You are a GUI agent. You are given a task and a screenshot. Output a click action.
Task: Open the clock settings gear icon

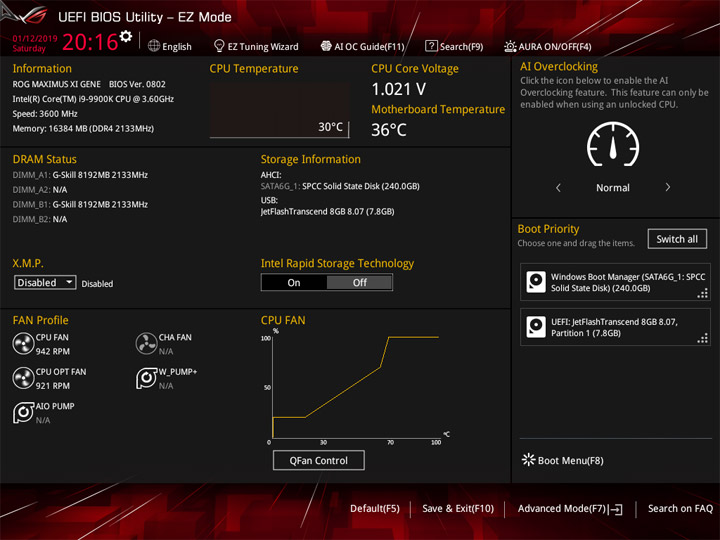click(x=126, y=36)
